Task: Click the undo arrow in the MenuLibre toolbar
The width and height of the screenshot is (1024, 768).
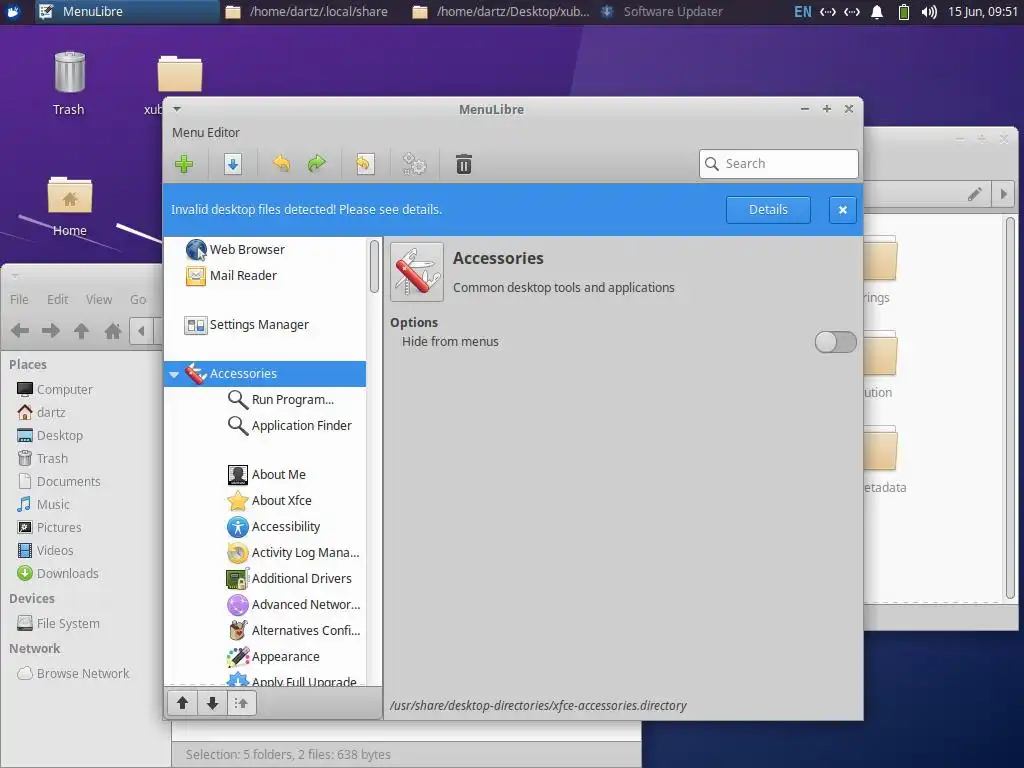Action: click(281, 163)
